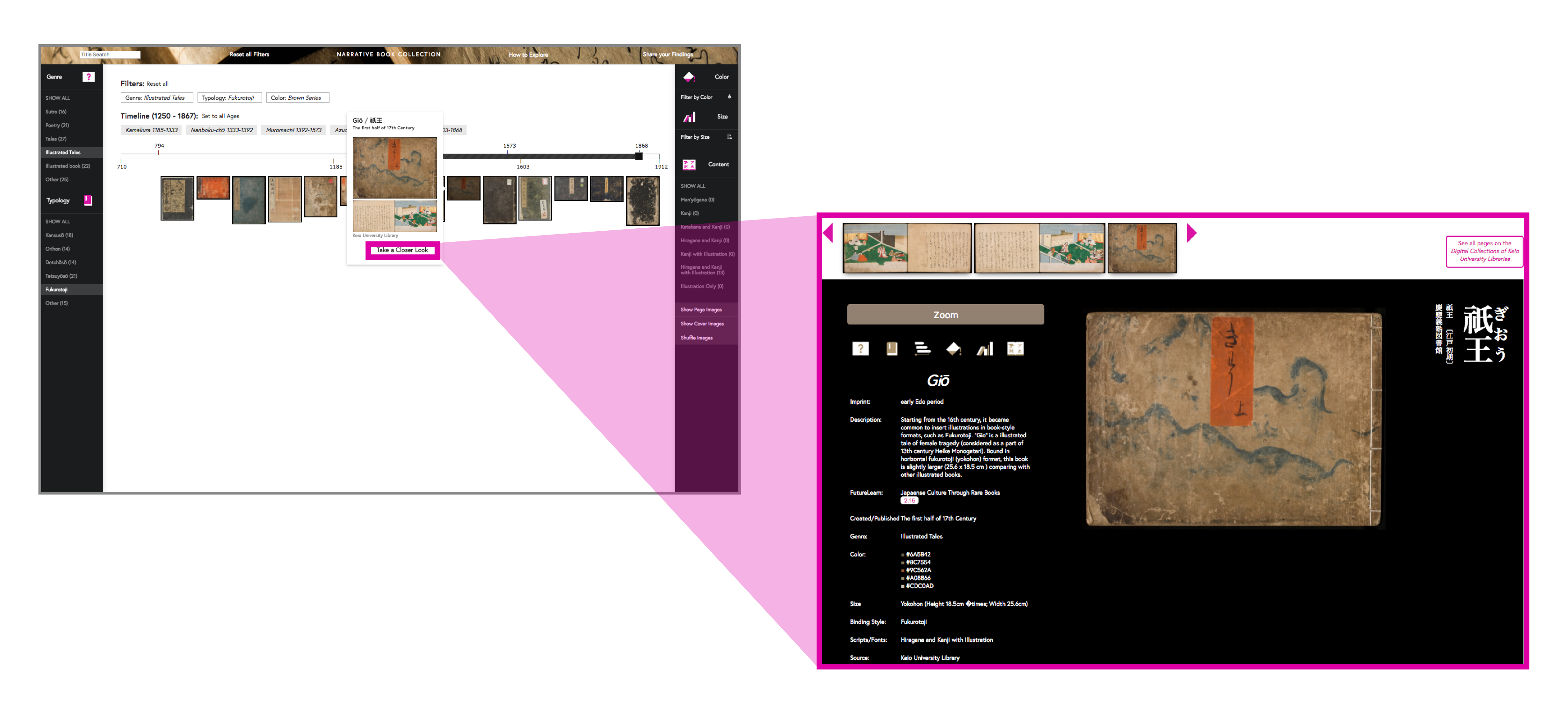Filter typology by Detchōsō (14)
Viewport: 1568px width, 719px height.
coord(60,262)
